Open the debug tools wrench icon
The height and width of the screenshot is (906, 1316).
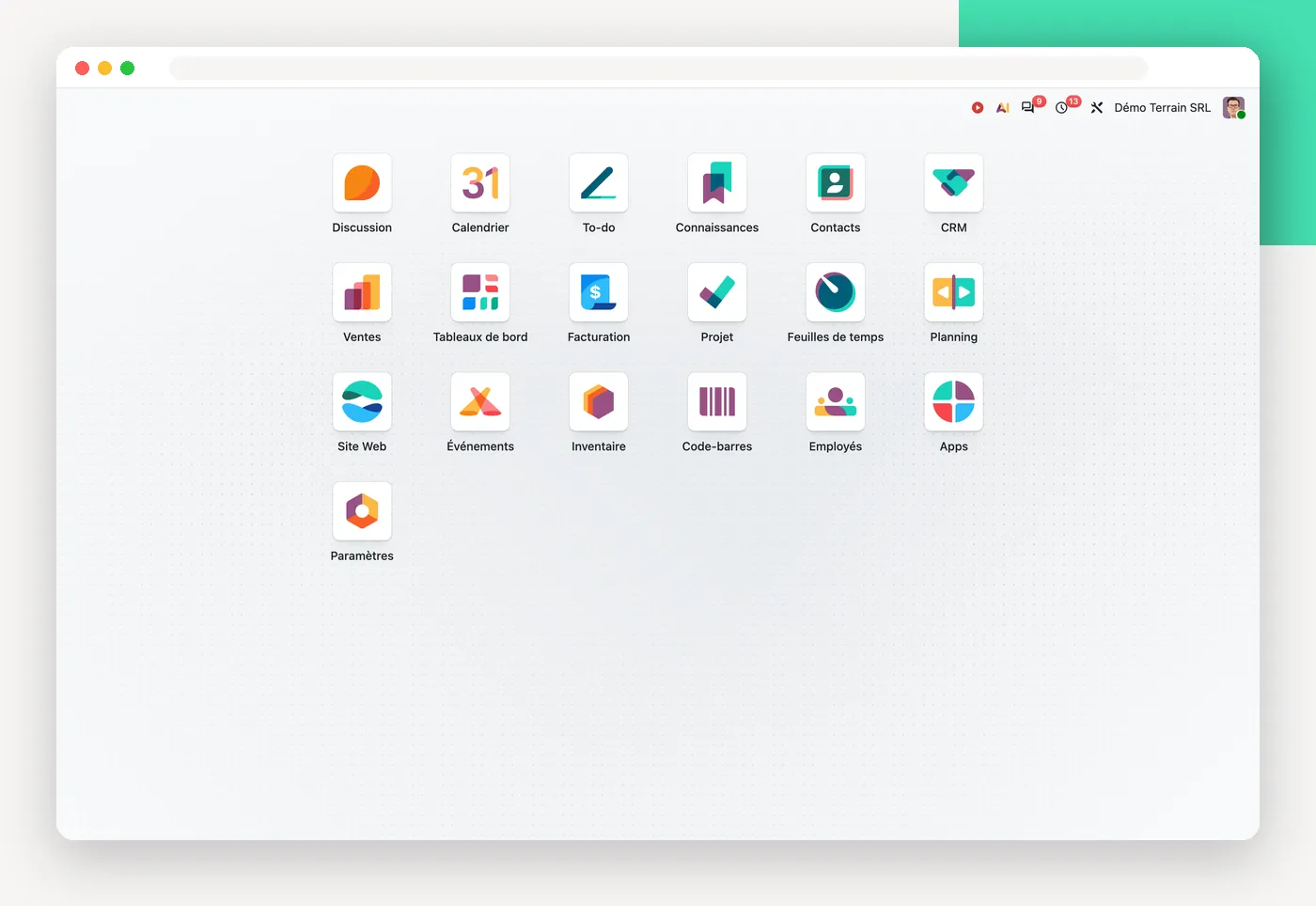click(x=1097, y=108)
